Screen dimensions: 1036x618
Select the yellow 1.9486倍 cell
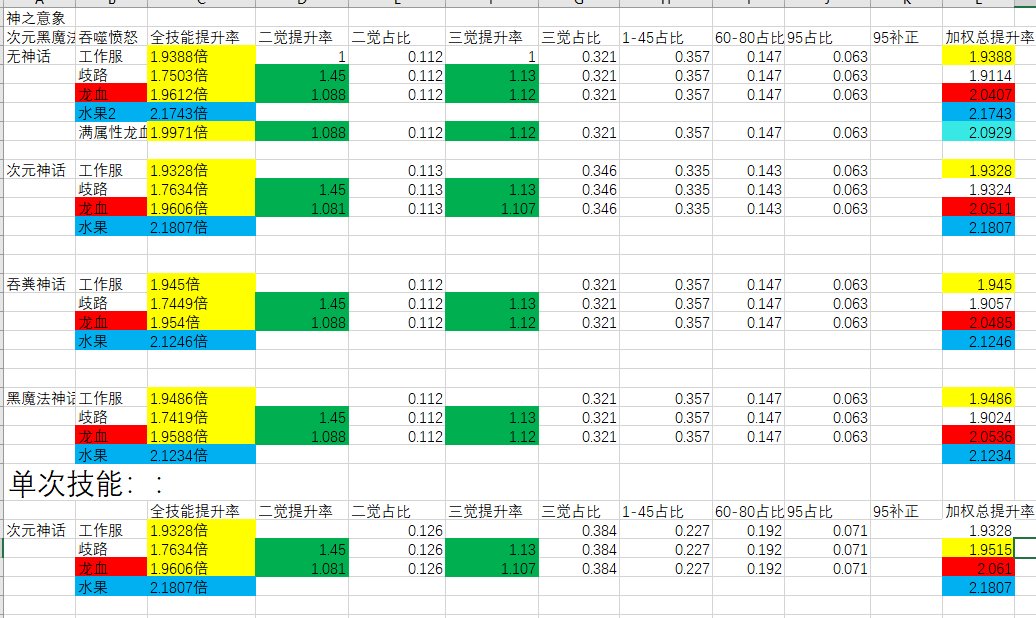[201, 398]
